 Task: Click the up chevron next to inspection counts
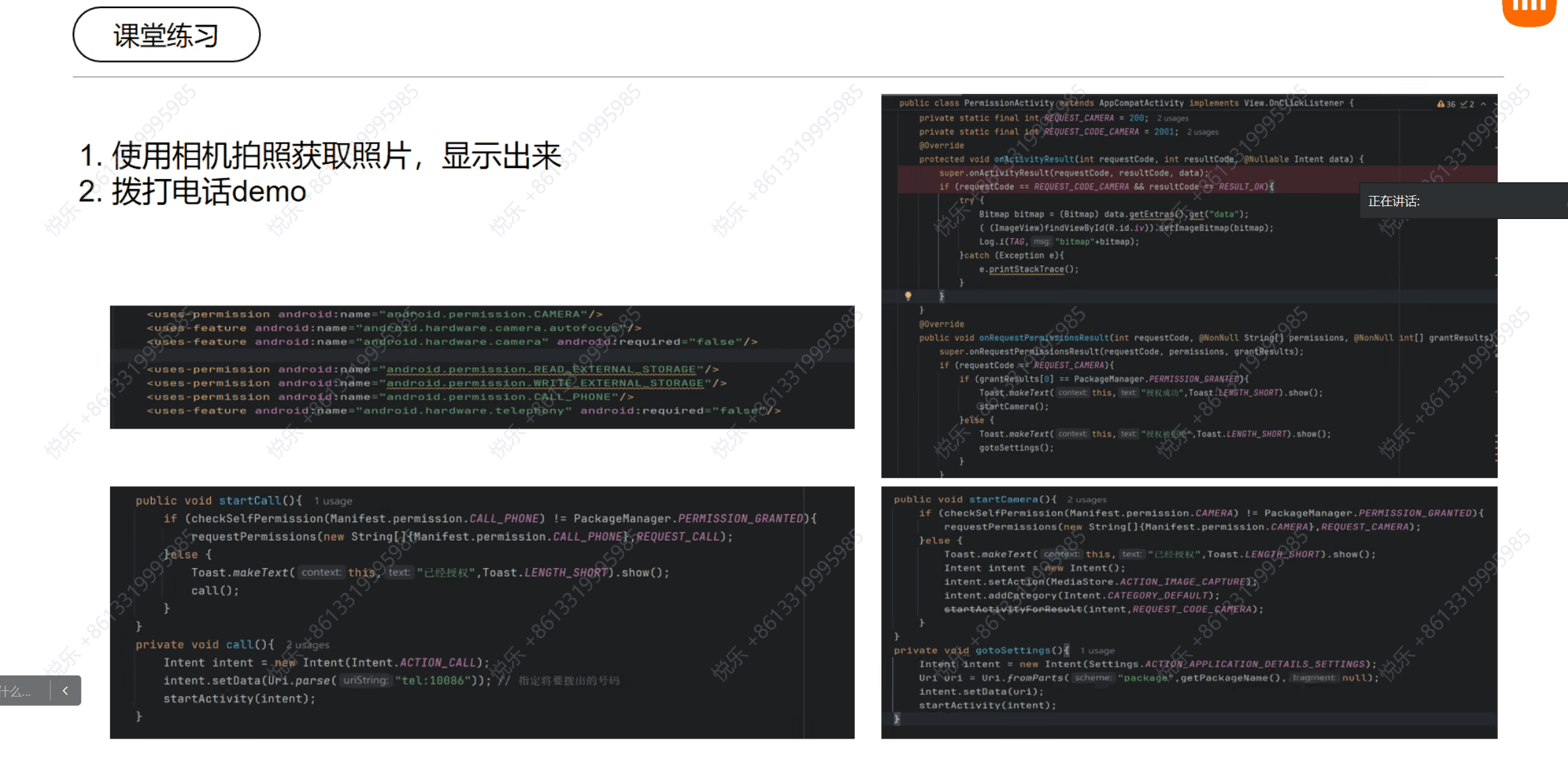click(1484, 104)
